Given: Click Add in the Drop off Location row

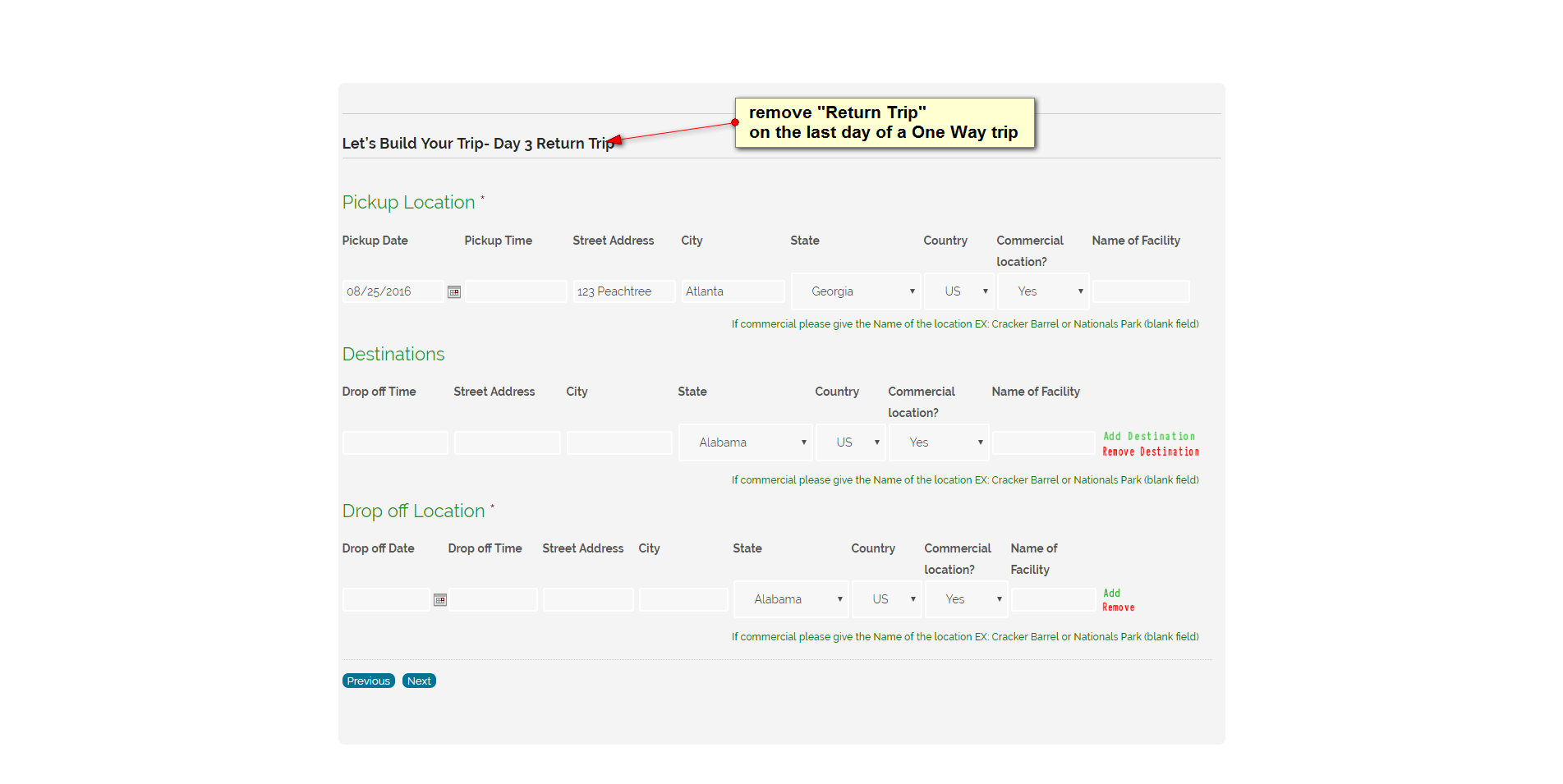Looking at the screenshot, I should 1111,594.
